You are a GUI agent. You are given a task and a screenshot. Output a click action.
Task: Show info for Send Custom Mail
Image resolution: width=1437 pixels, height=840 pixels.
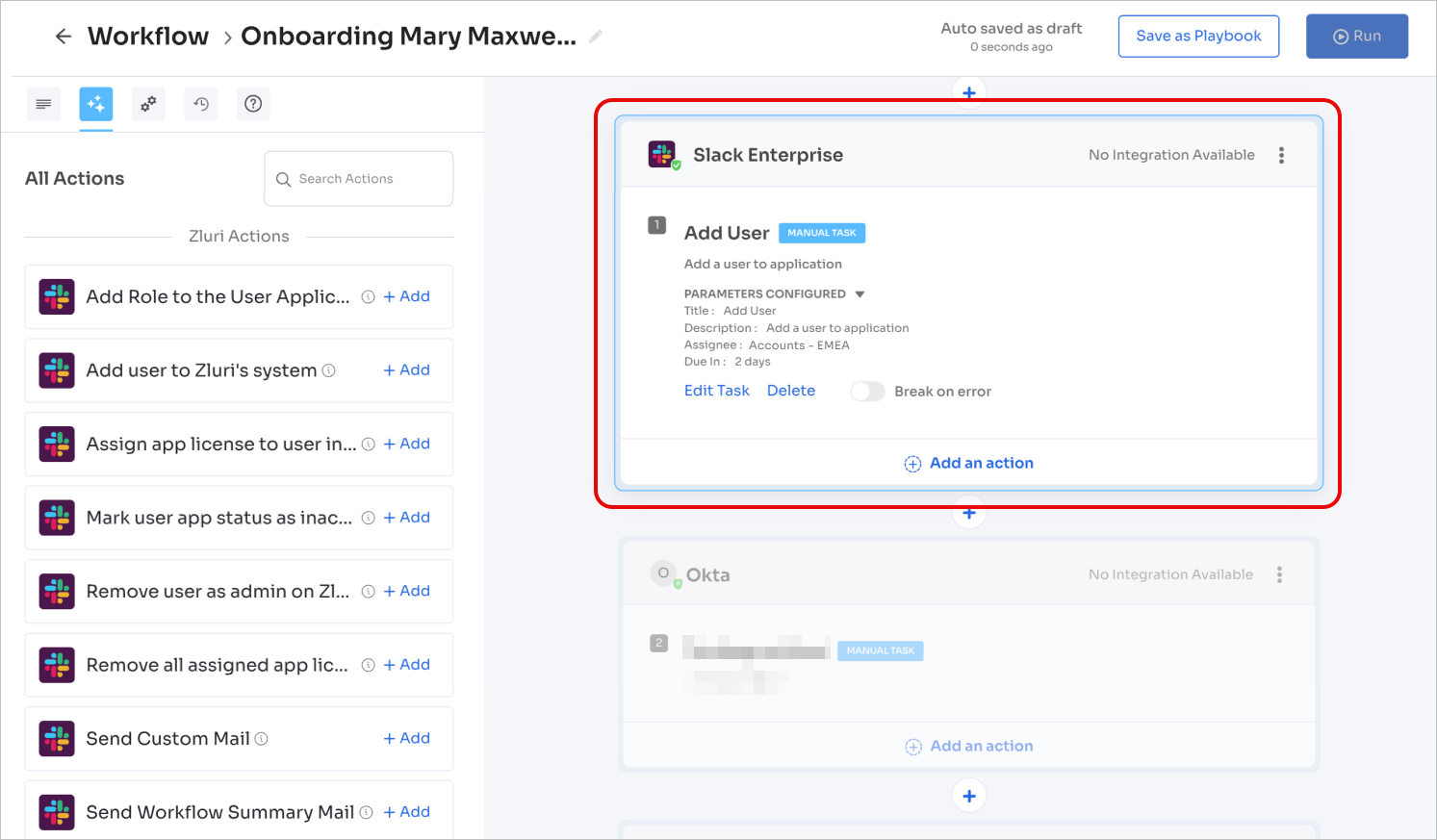coord(261,739)
